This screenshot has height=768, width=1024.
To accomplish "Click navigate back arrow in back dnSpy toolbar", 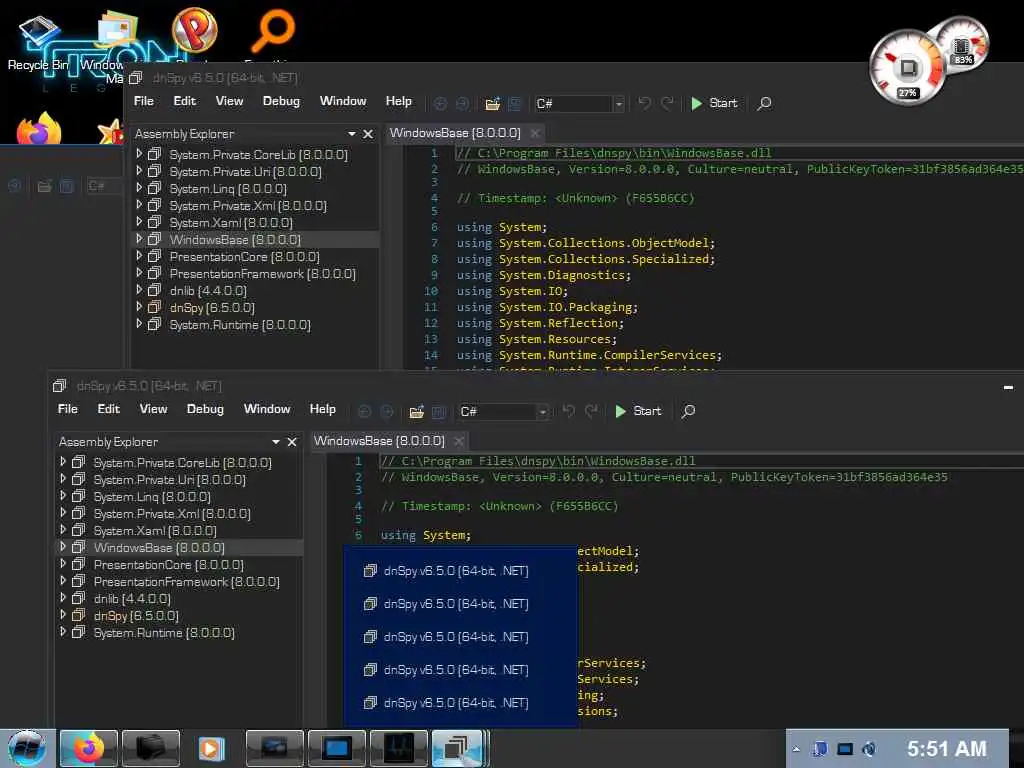I will (x=441, y=103).
